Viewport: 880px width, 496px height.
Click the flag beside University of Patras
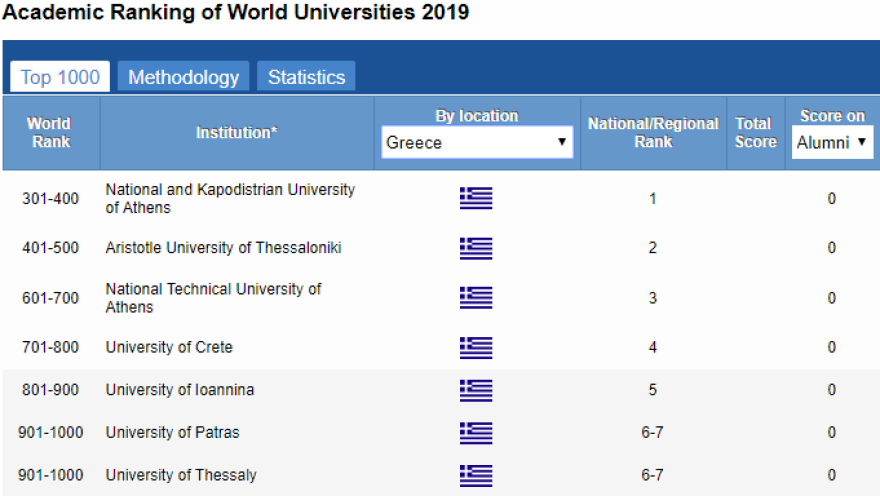coord(476,433)
